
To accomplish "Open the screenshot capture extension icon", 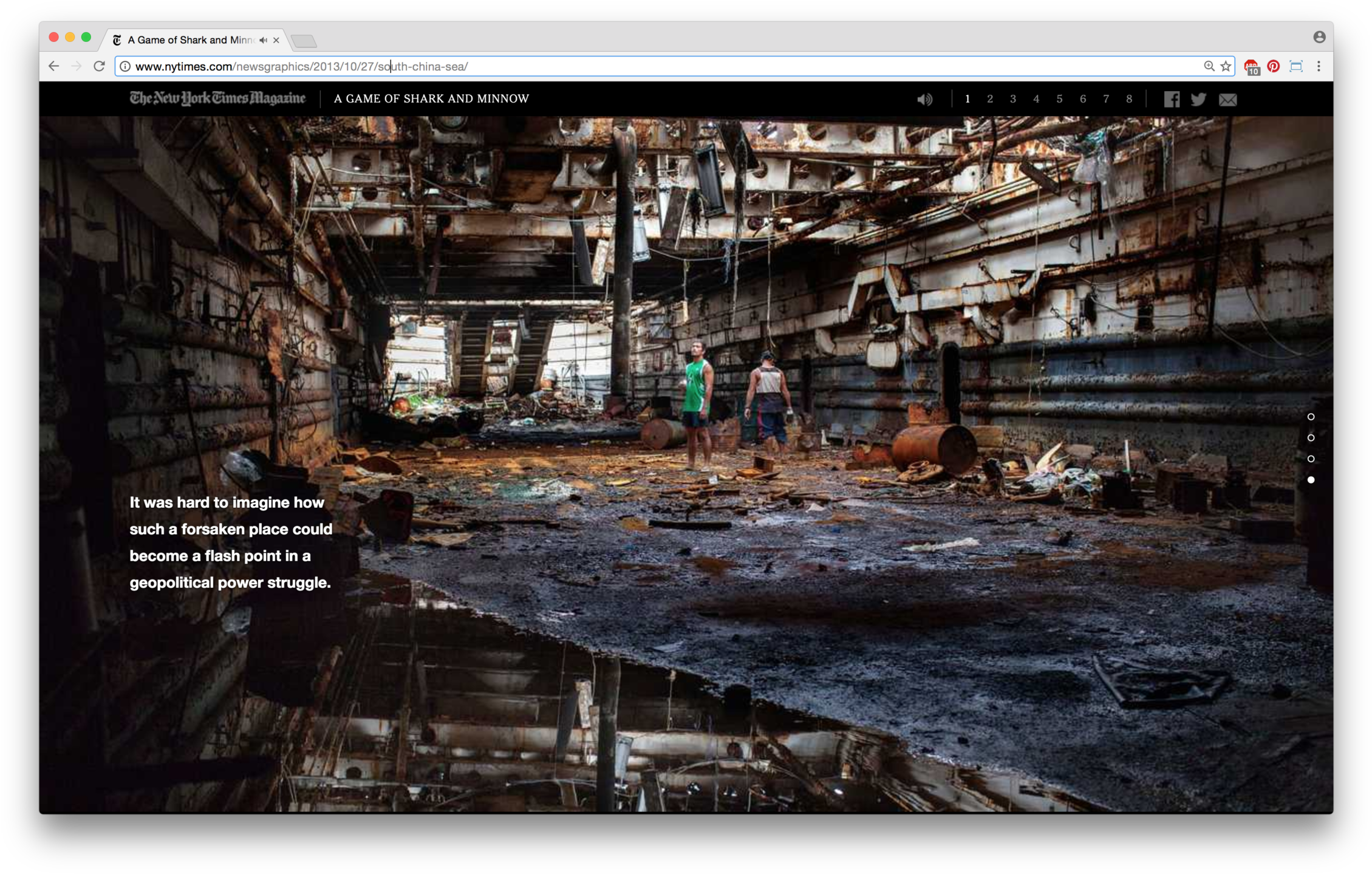I will coord(1296,66).
